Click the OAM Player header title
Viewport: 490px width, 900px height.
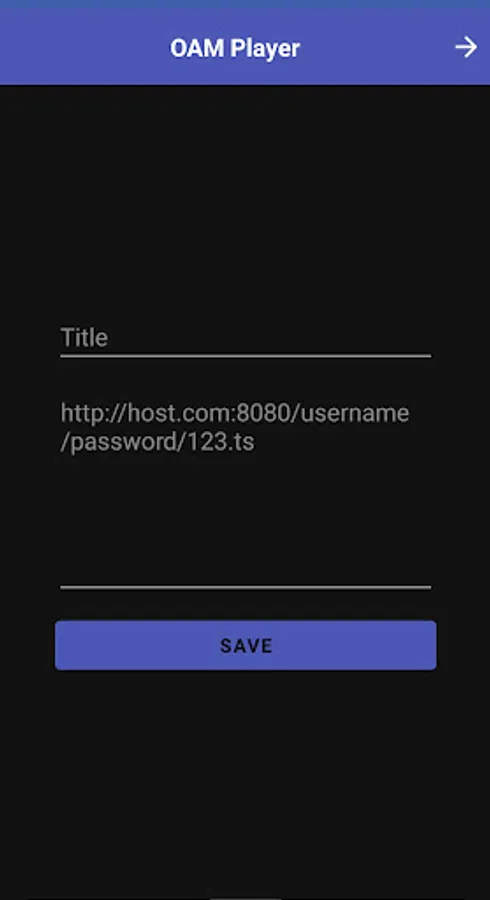pos(235,48)
